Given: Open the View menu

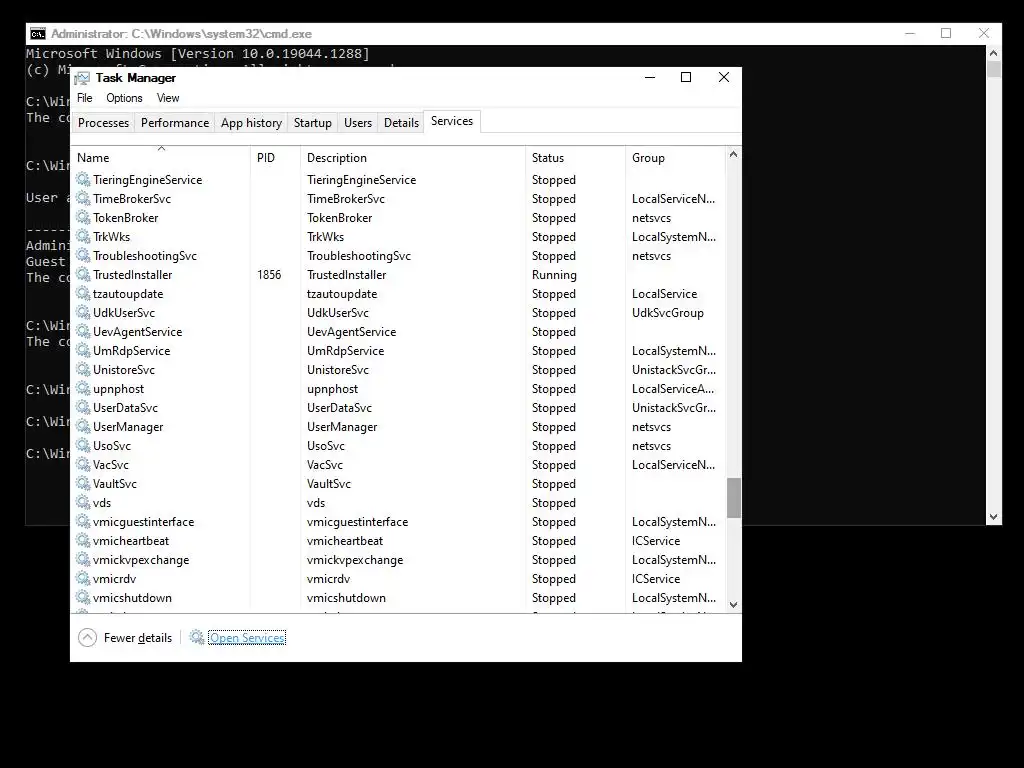Looking at the screenshot, I should click(168, 98).
